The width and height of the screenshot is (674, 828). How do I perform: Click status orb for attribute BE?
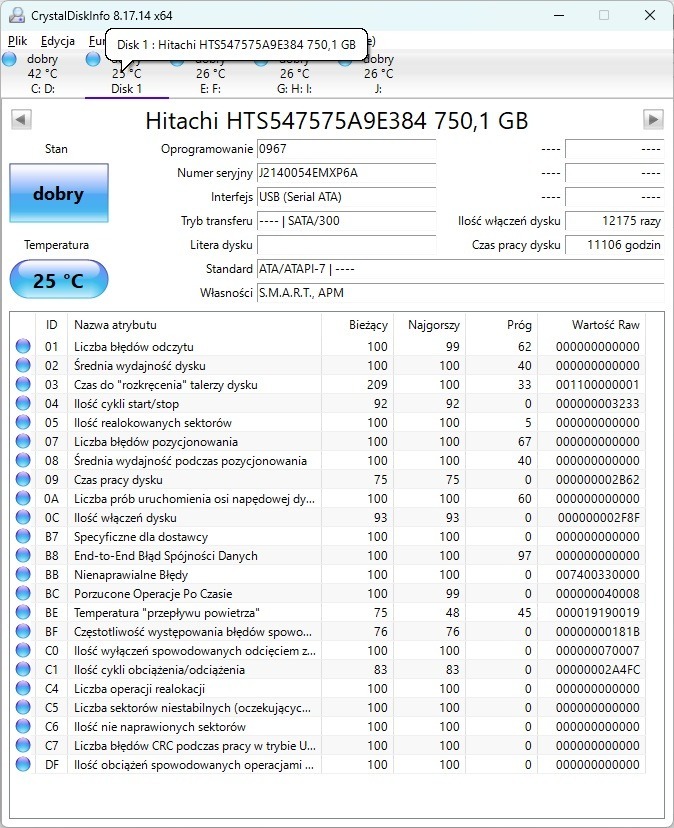(23, 613)
